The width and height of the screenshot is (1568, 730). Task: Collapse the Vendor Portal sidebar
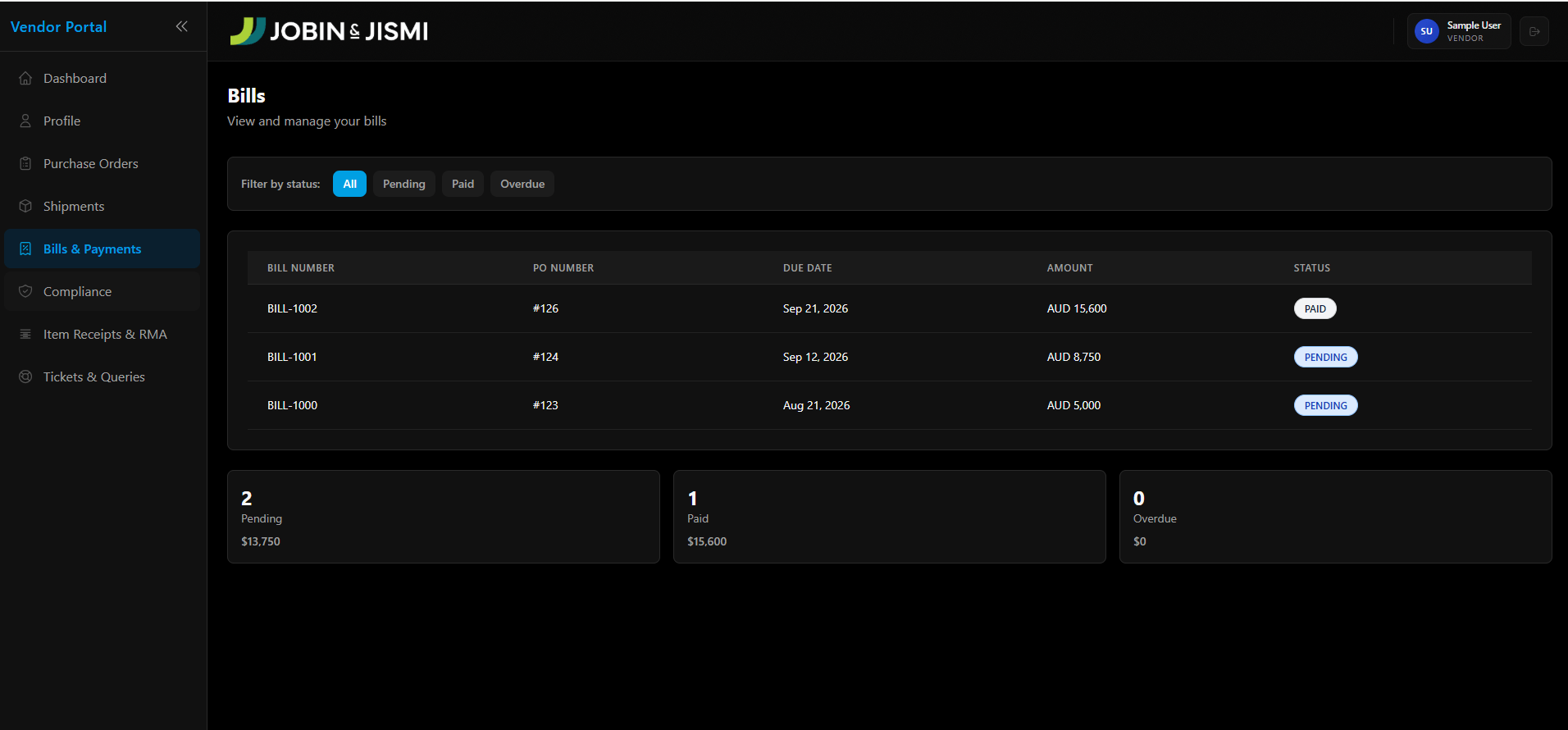pos(181,26)
